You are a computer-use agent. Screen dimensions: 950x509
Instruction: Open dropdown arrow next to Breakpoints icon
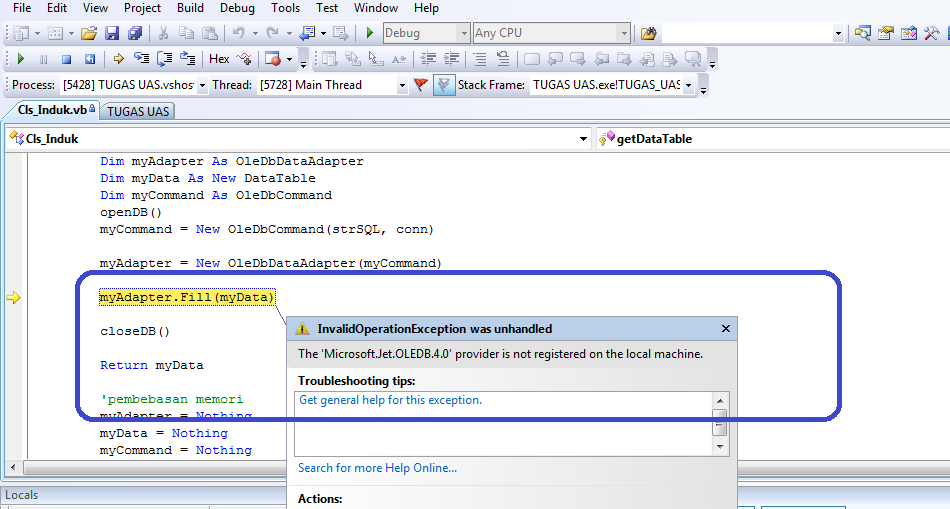tap(289, 59)
